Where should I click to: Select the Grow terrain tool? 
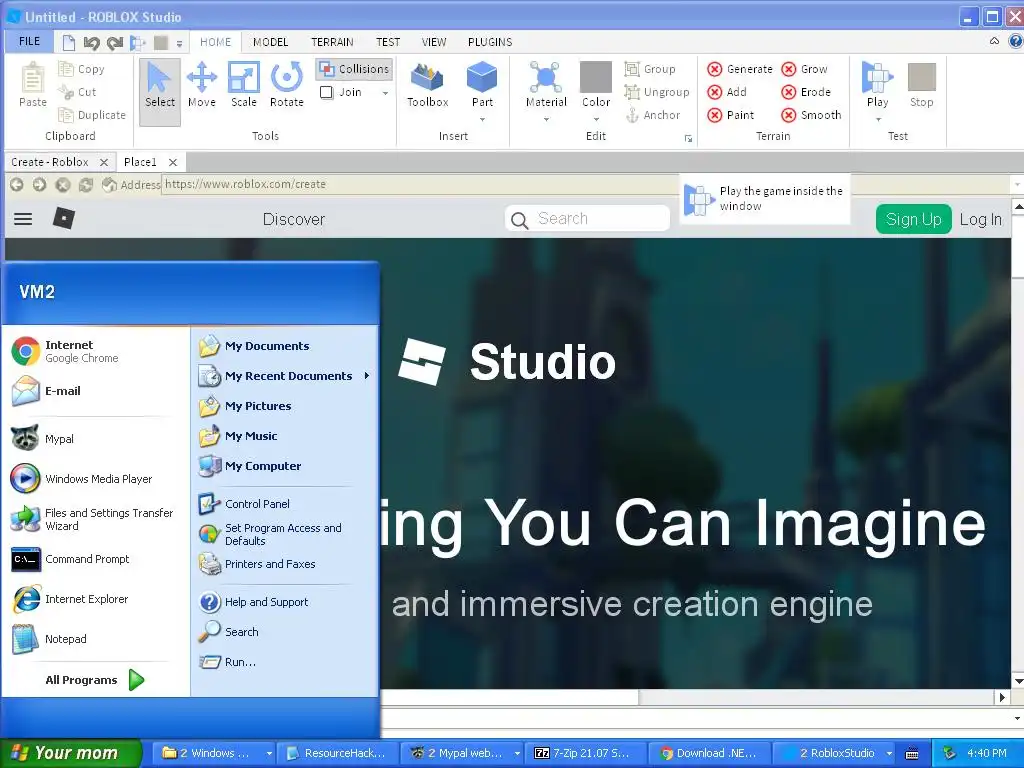click(x=805, y=69)
